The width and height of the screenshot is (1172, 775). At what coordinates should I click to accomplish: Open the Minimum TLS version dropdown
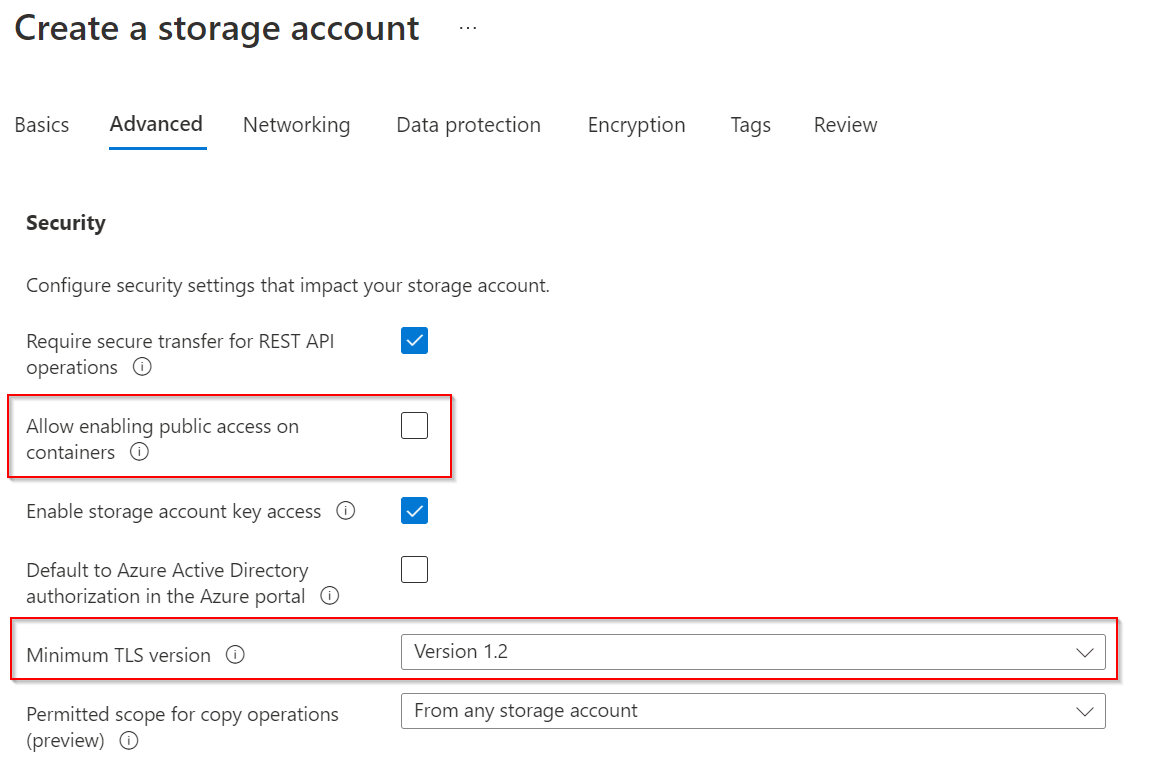tap(752, 652)
